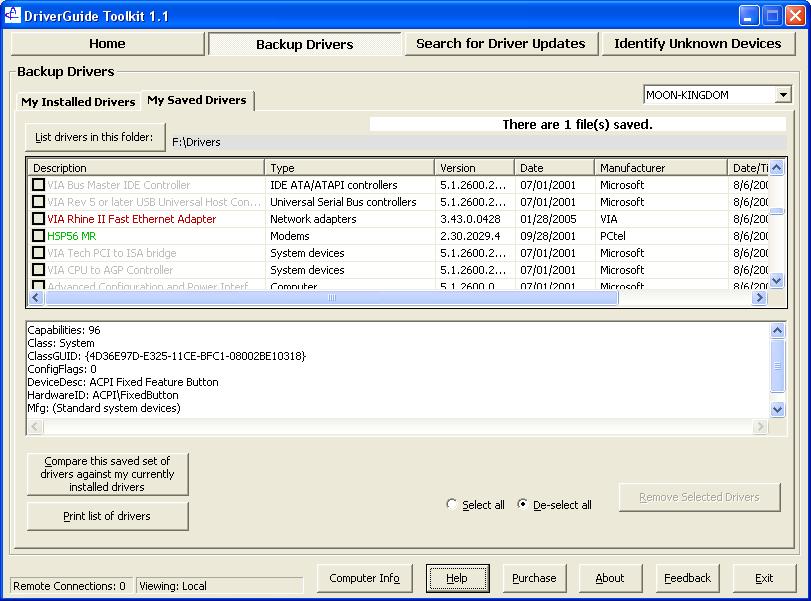The image size is (811, 601).
Task: Click the details pane vertical scrollbar thumb
Action: tap(778, 365)
